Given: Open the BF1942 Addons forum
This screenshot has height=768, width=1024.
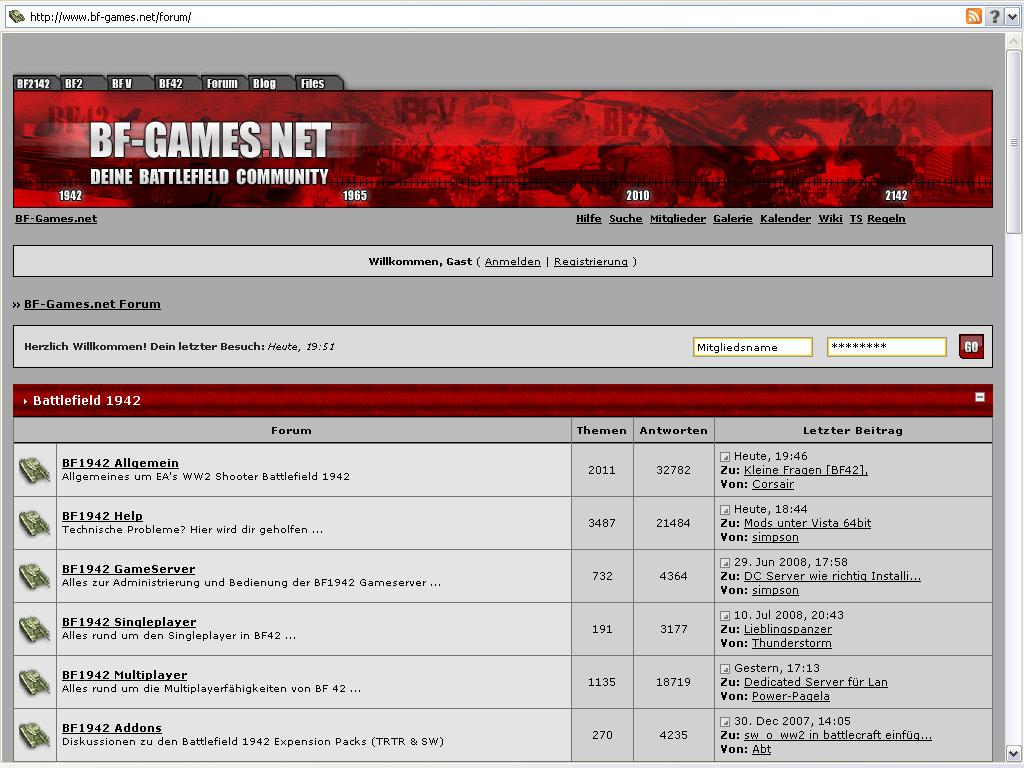Looking at the screenshot, I should (x=112, y=728).
